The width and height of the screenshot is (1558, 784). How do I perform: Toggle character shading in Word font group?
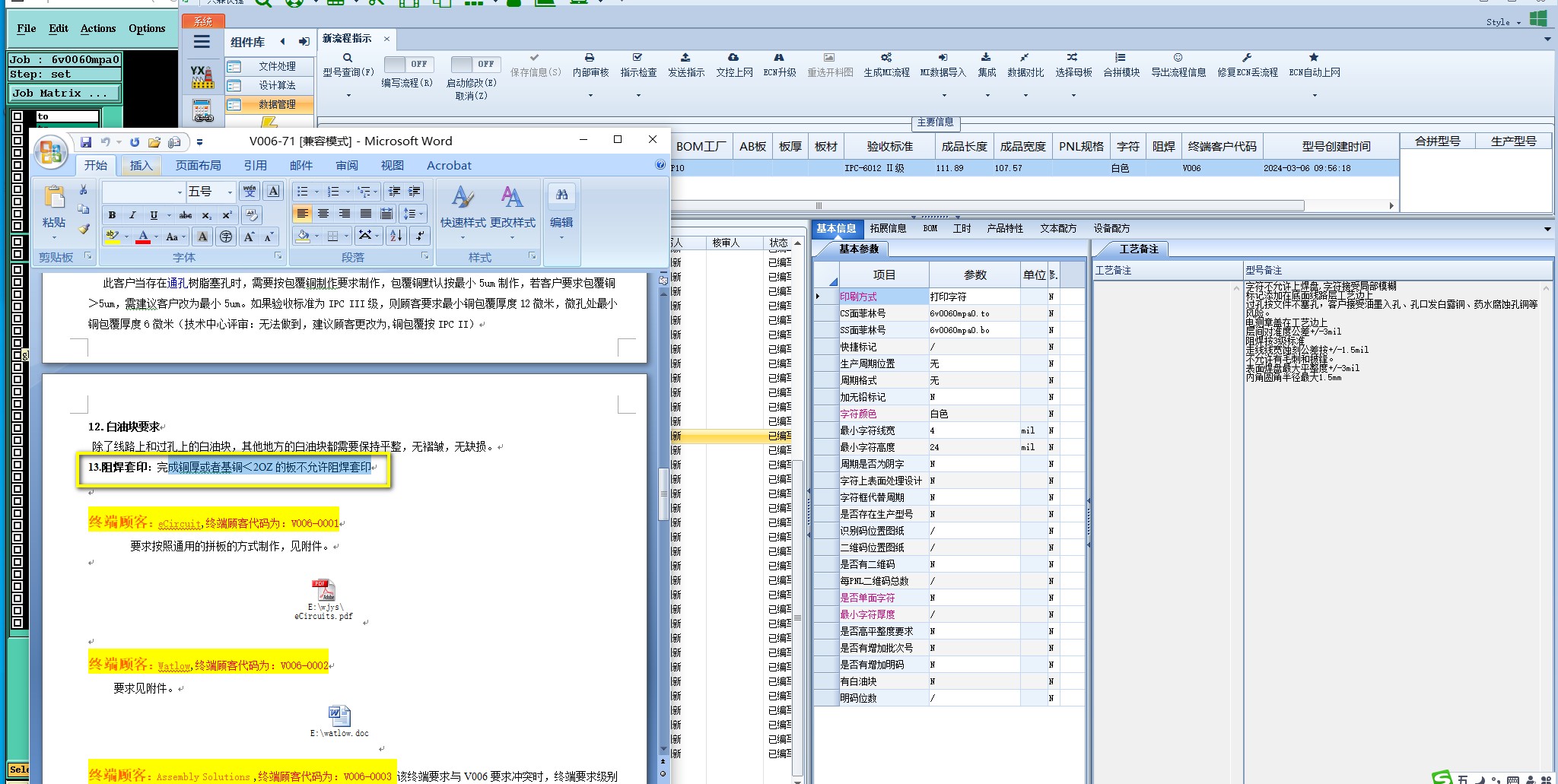pyautogui.click(x=202, y=237)
